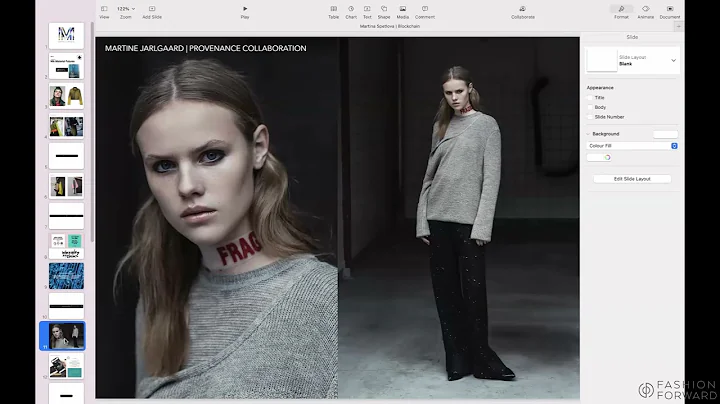Select slide 1 thumbnail with M logo

point(66,35)
